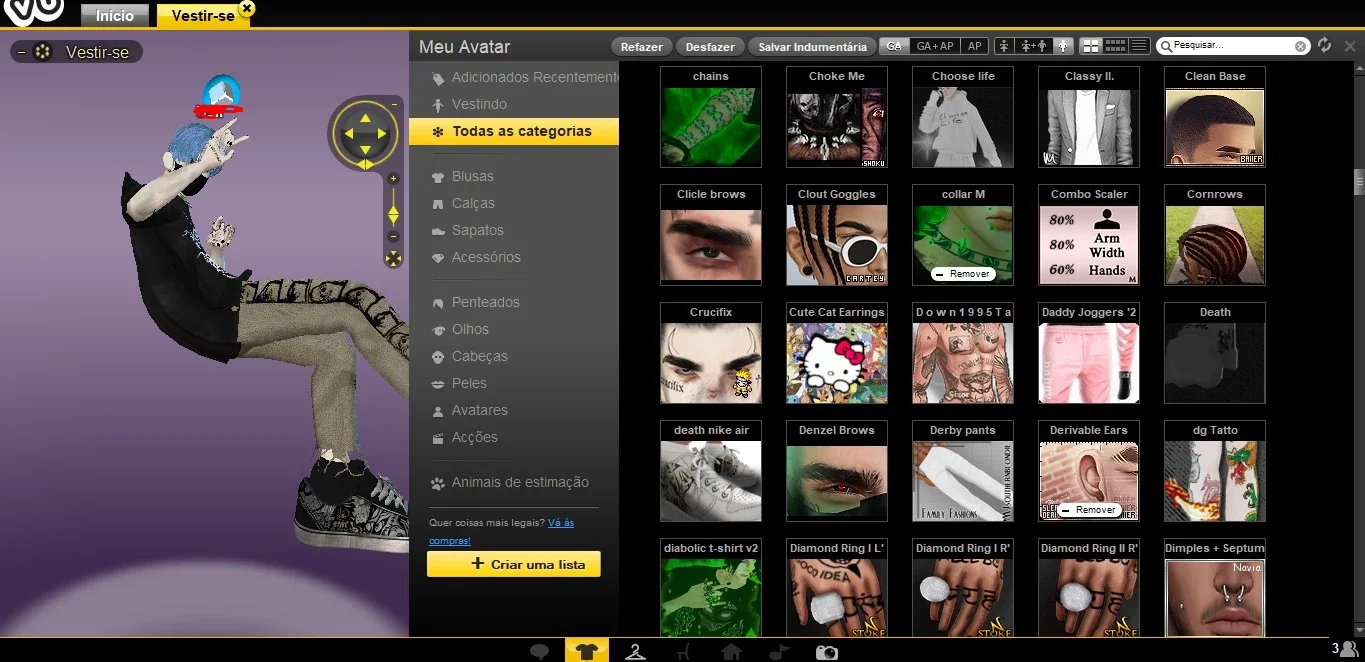Toggle the GA rating filter
1365x662 pixels.
(x=894, y=46)
